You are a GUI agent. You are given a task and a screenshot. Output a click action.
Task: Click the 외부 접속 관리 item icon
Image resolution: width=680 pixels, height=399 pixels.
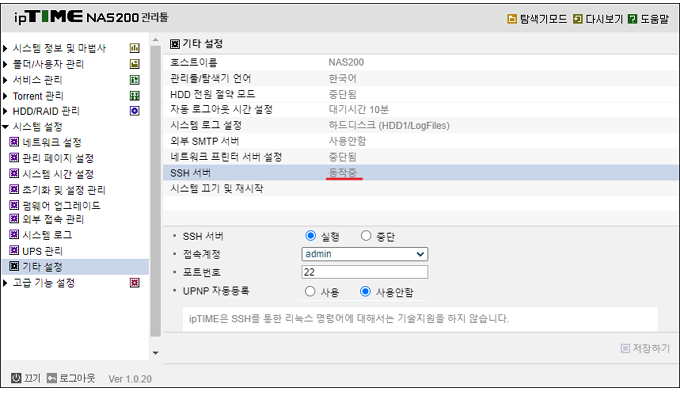(x=14, y=218)
